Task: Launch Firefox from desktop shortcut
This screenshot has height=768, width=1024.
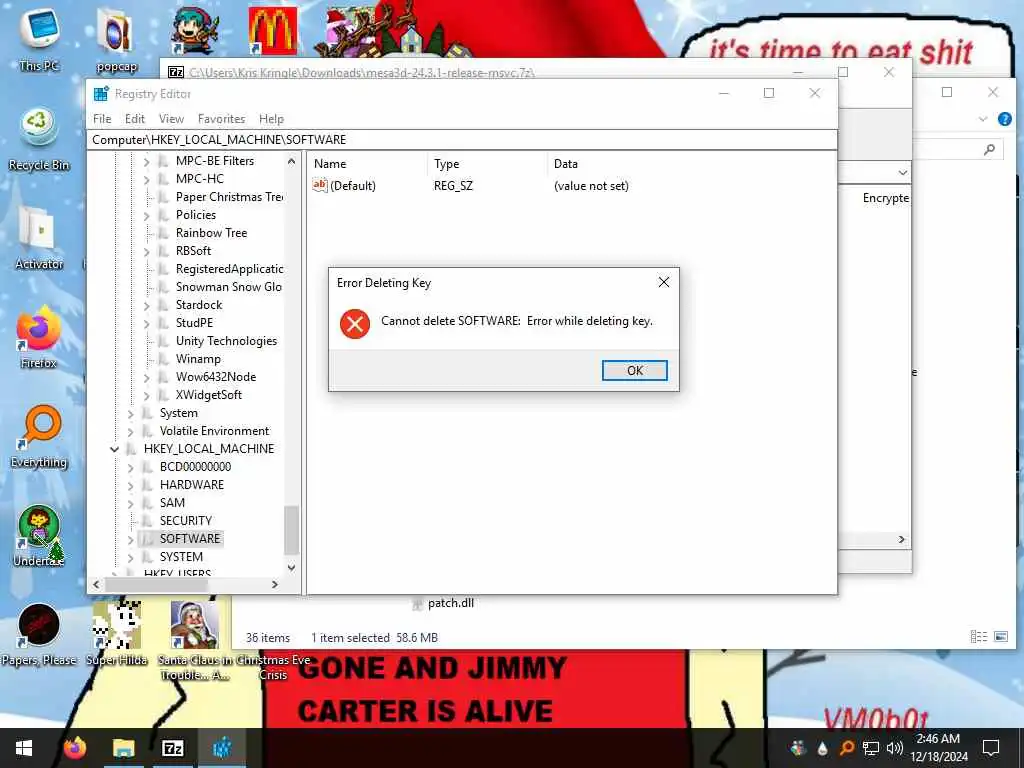Action: pyautogui.click(x=39, y=338)
